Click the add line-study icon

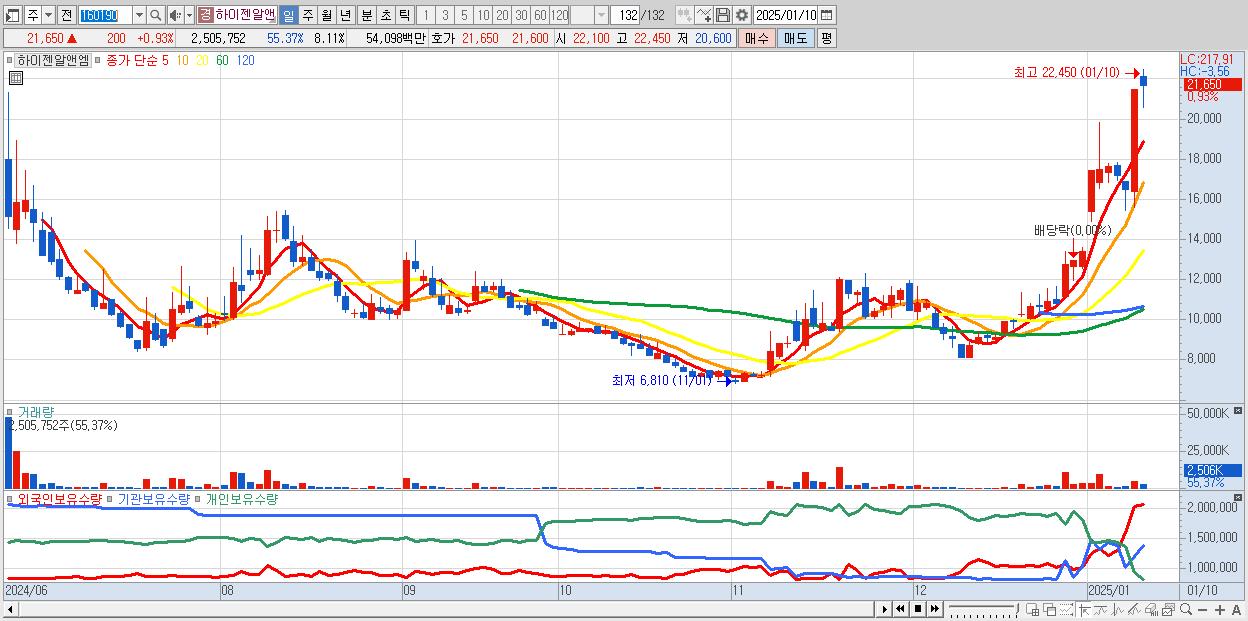pos(704,15)
